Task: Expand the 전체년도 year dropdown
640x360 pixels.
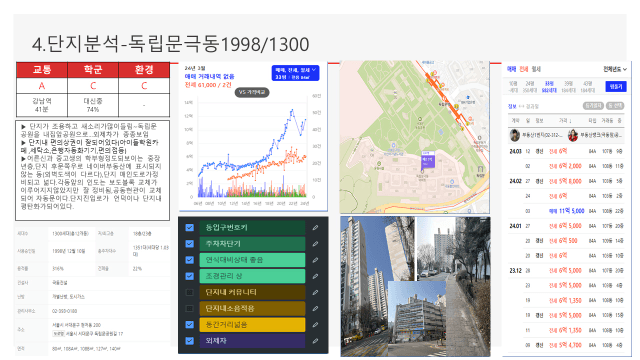Action: pyautogui.click(x=615, y=69)
